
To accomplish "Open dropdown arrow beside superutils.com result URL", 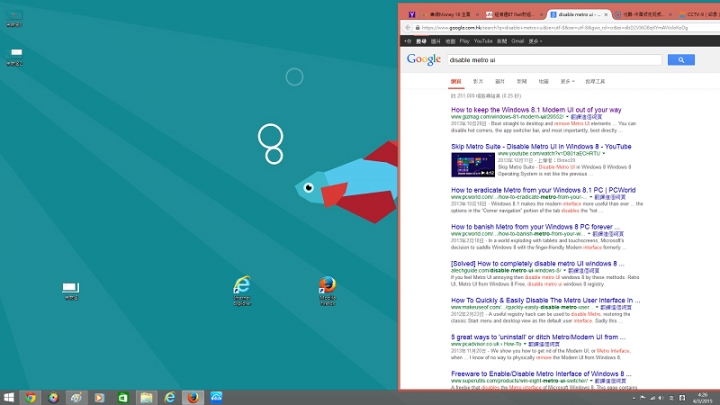I will pos(591,381).
